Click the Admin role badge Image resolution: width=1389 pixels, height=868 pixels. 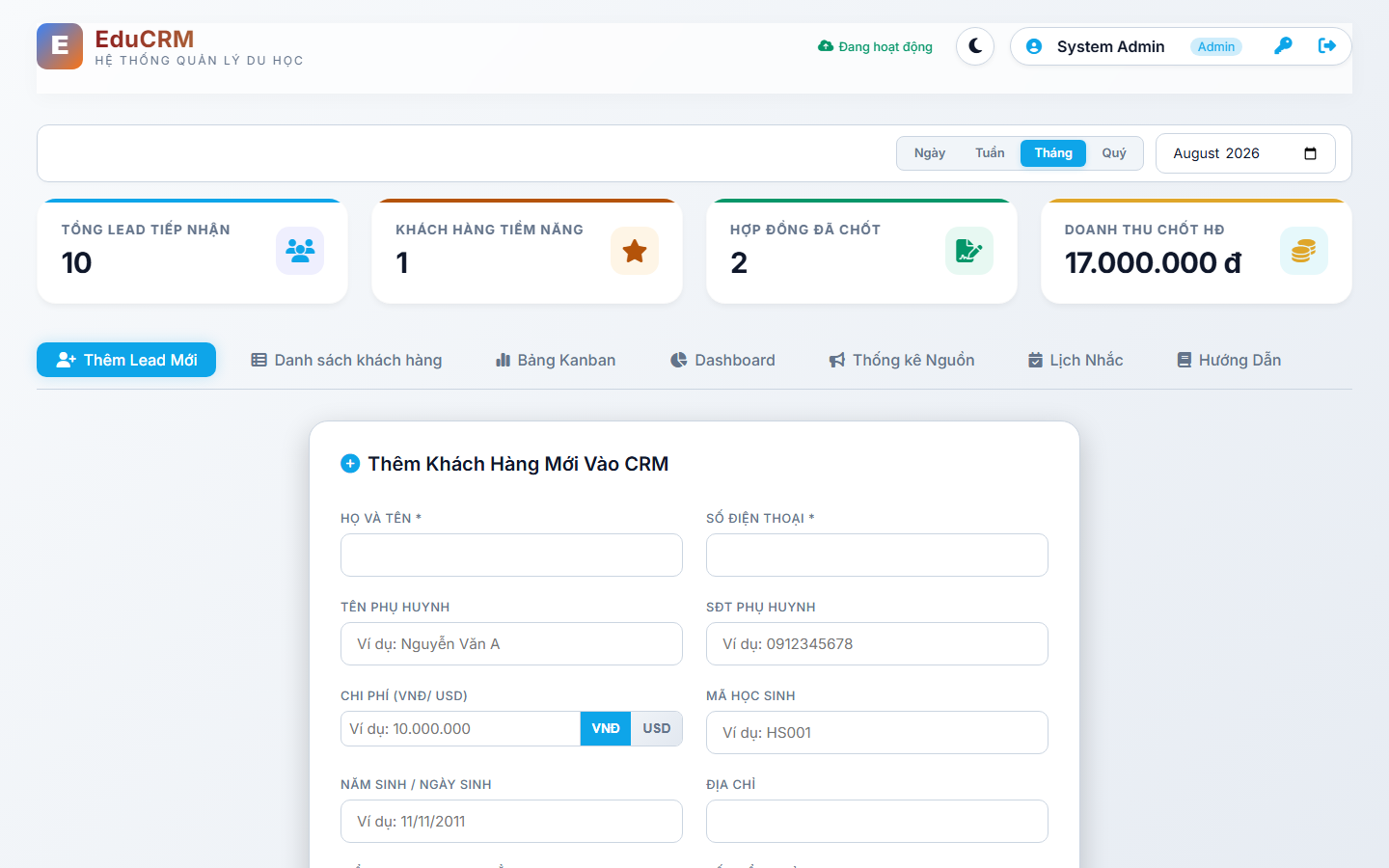pos(1216,46)
